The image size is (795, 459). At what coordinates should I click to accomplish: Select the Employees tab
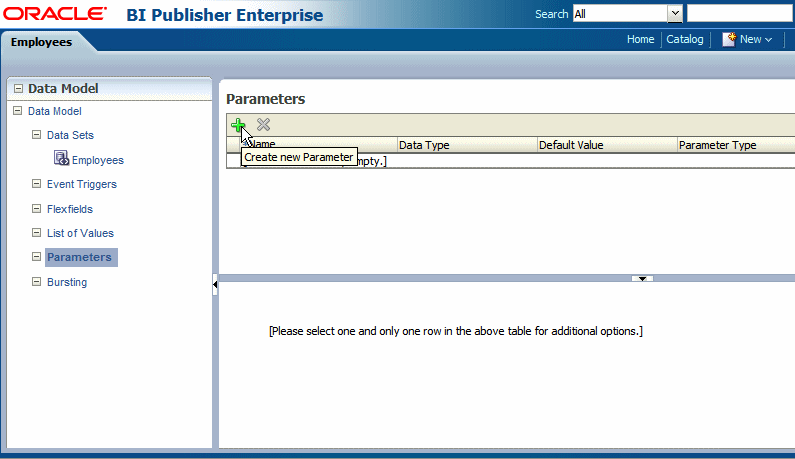coord(42,42)
